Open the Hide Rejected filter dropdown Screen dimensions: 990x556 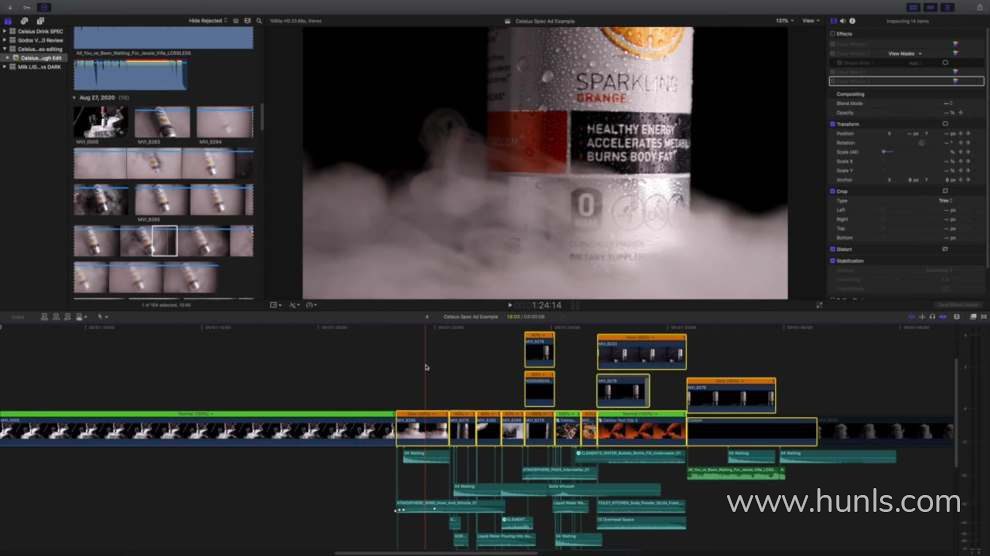(x=208, y=21)
